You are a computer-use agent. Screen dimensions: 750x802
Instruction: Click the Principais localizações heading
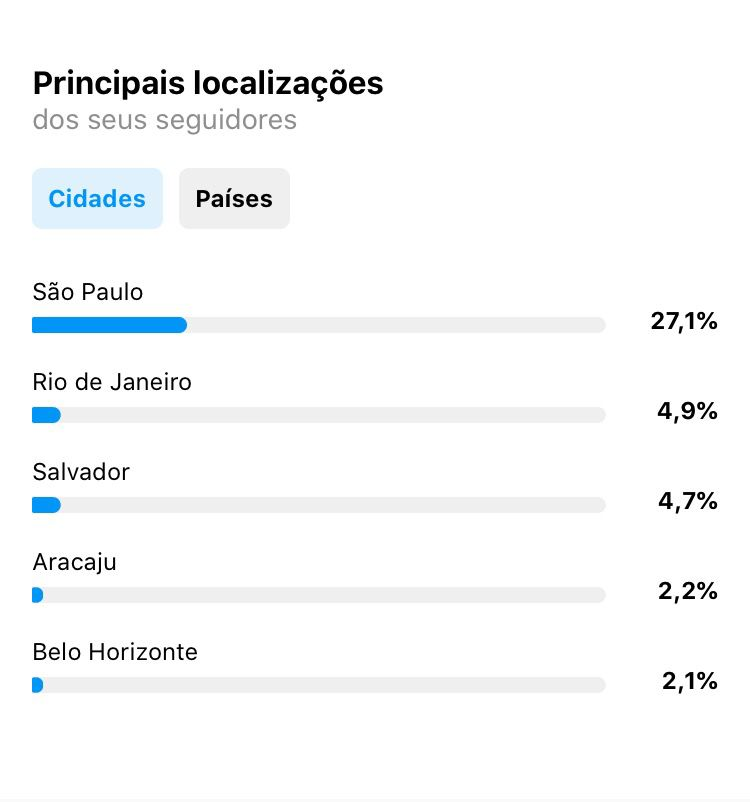tap(208, 84)
